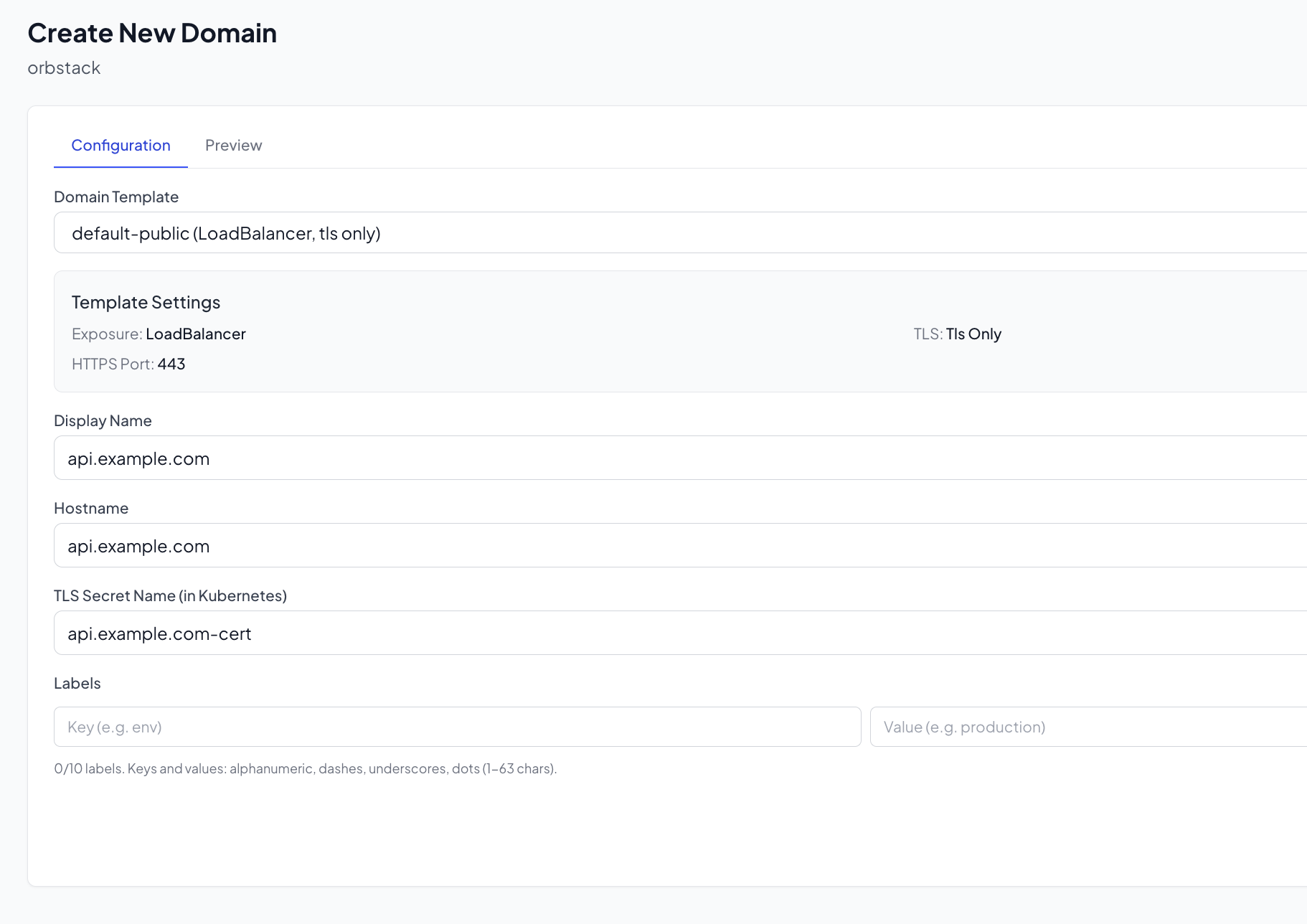
Task: Switch to the Configuration tab
Action: [x=121, y=146]
